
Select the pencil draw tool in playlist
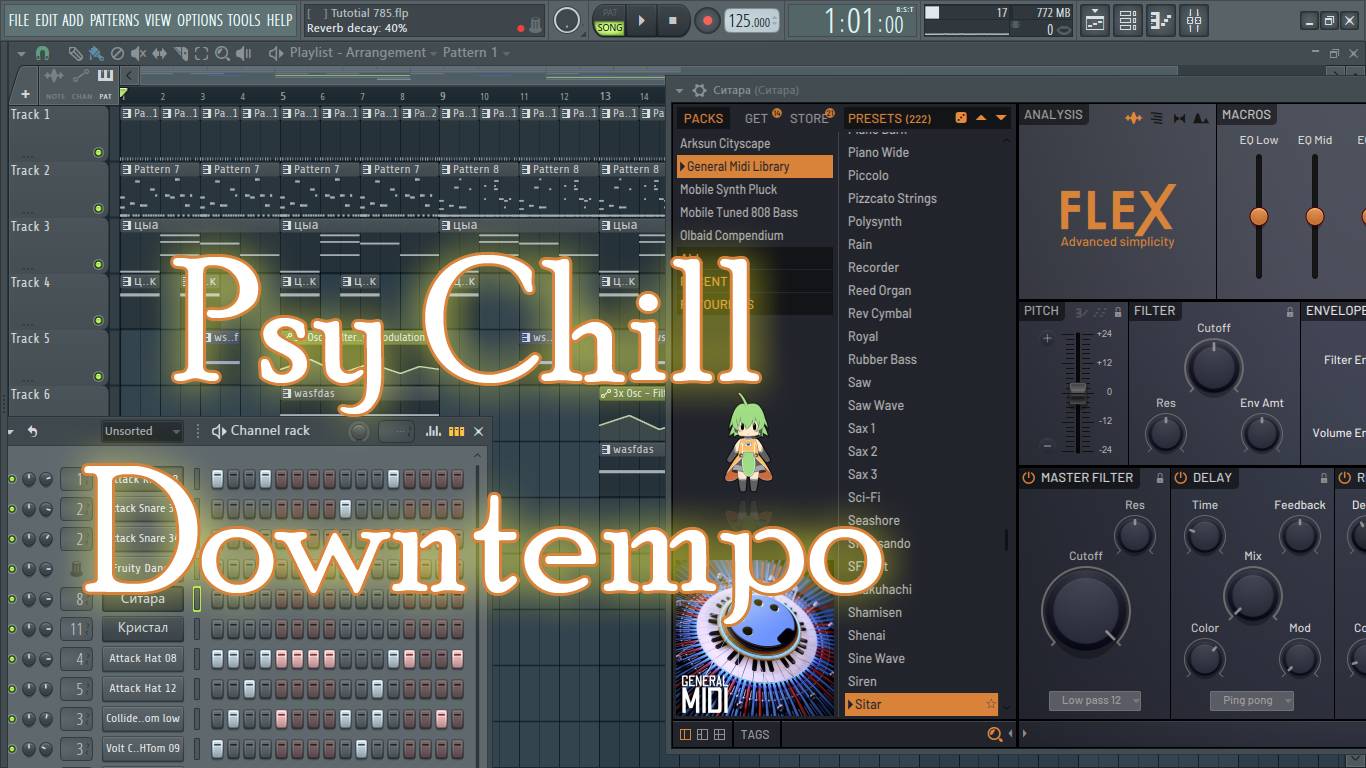coord(75,53)
